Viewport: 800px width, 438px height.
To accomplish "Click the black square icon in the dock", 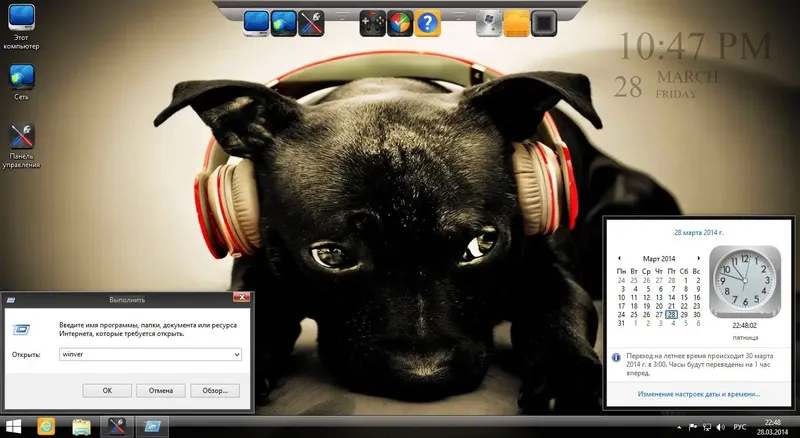I will tap(544, 23).
